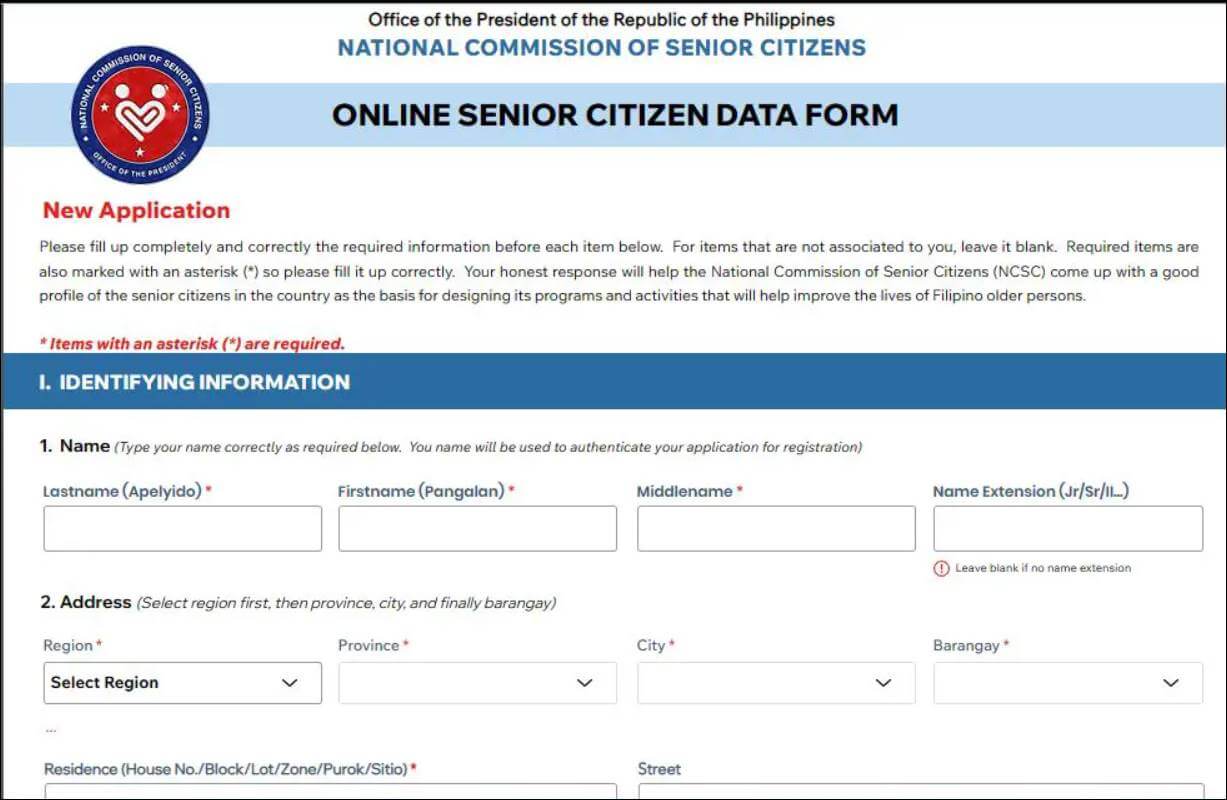Click the Name Extension input field
The height and width of the screenshot is (800, 1227).
pos(1067,528)
